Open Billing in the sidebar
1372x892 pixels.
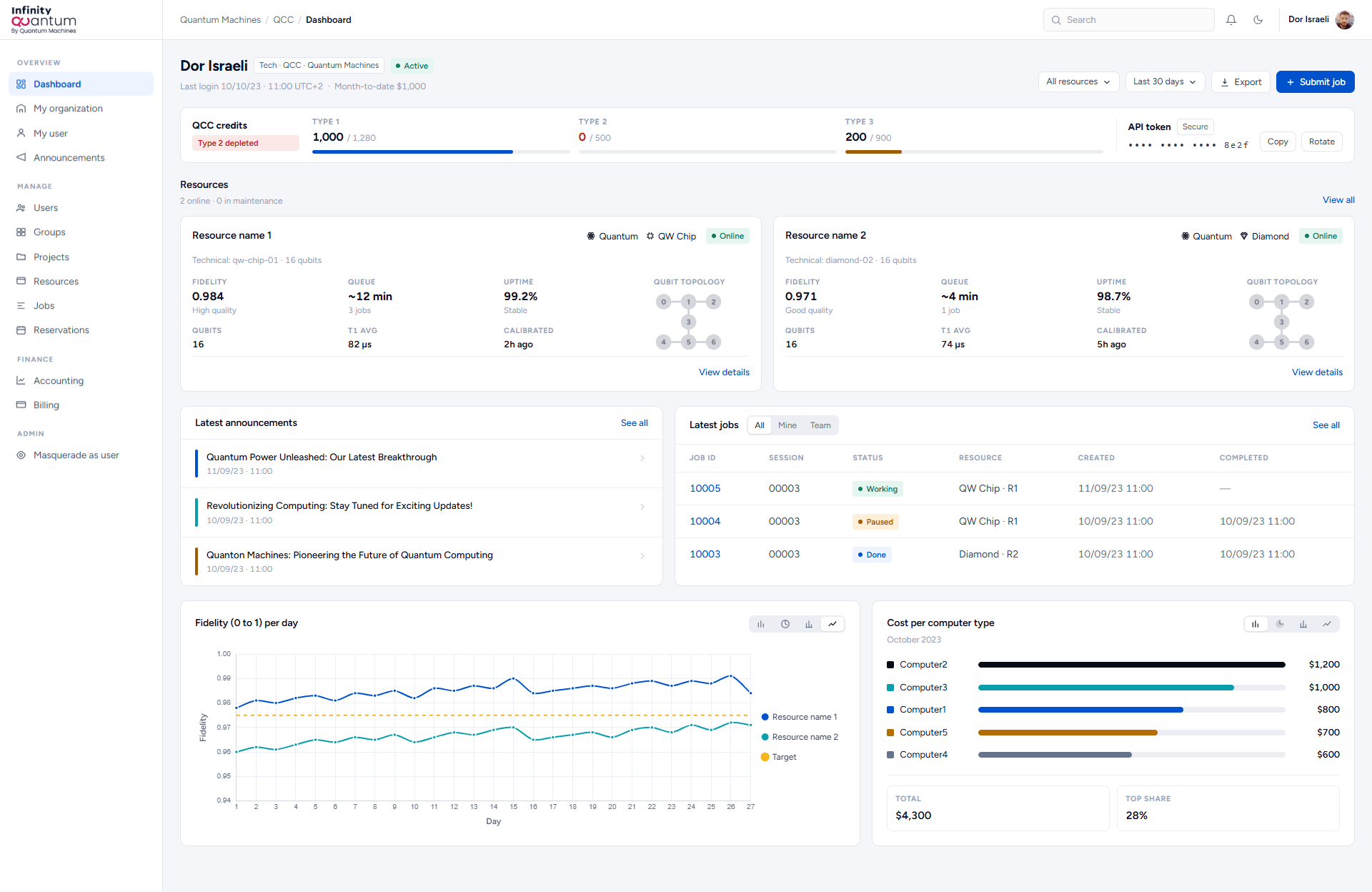[81, 405]
